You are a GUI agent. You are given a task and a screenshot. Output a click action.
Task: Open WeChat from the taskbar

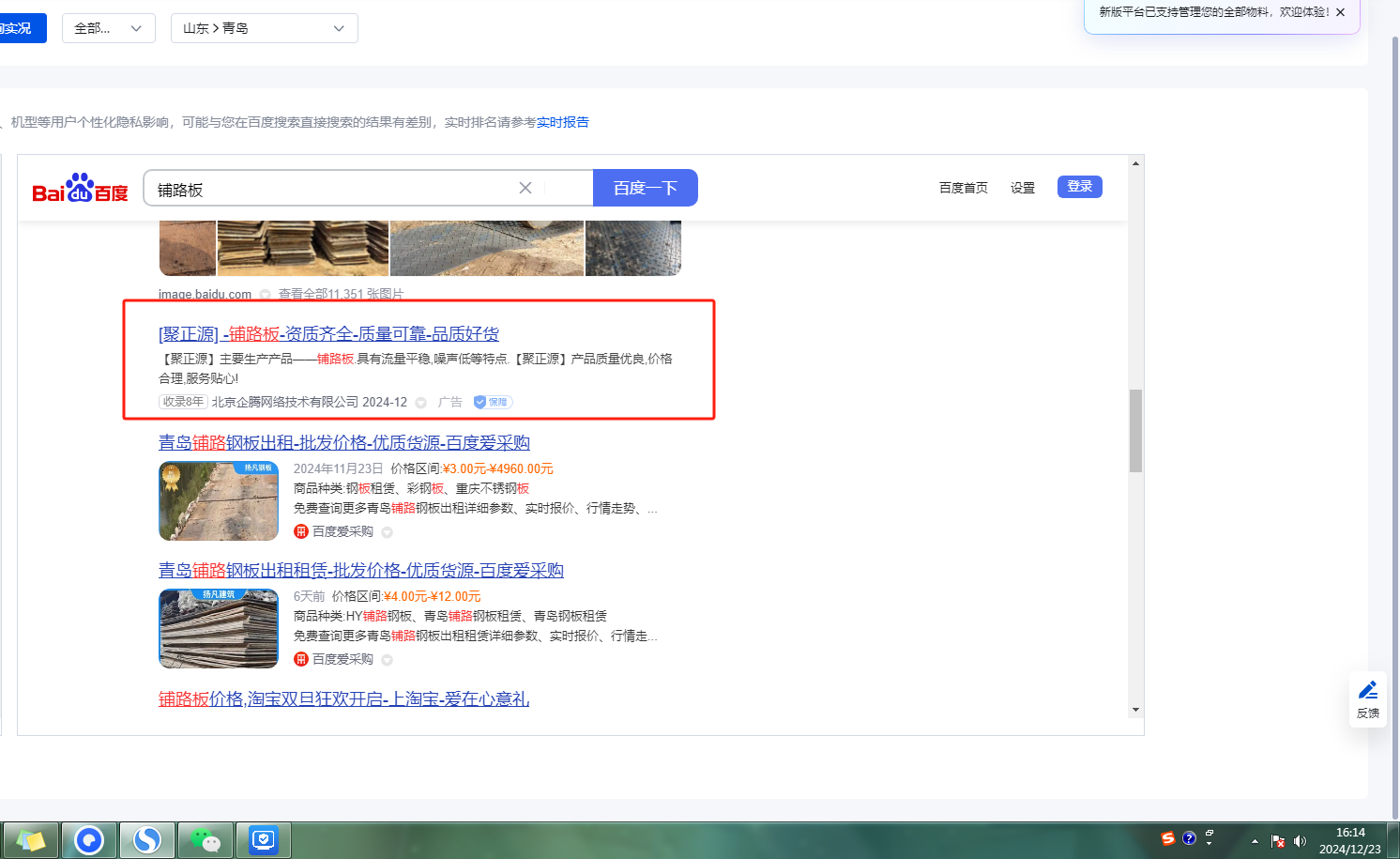pos(205,840)
